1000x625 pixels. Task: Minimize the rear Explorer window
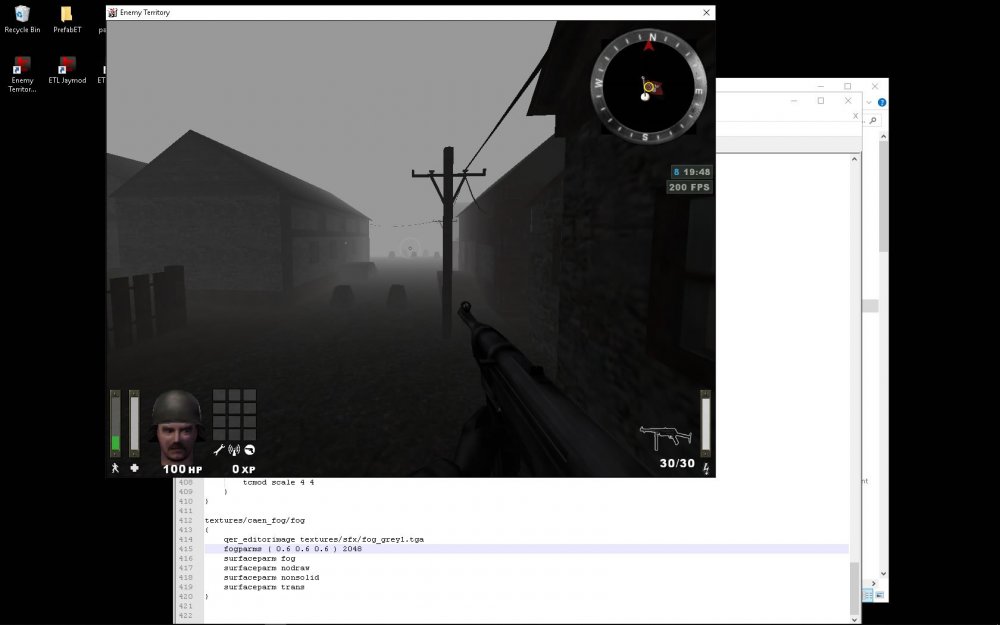click(x=821, y=86)
